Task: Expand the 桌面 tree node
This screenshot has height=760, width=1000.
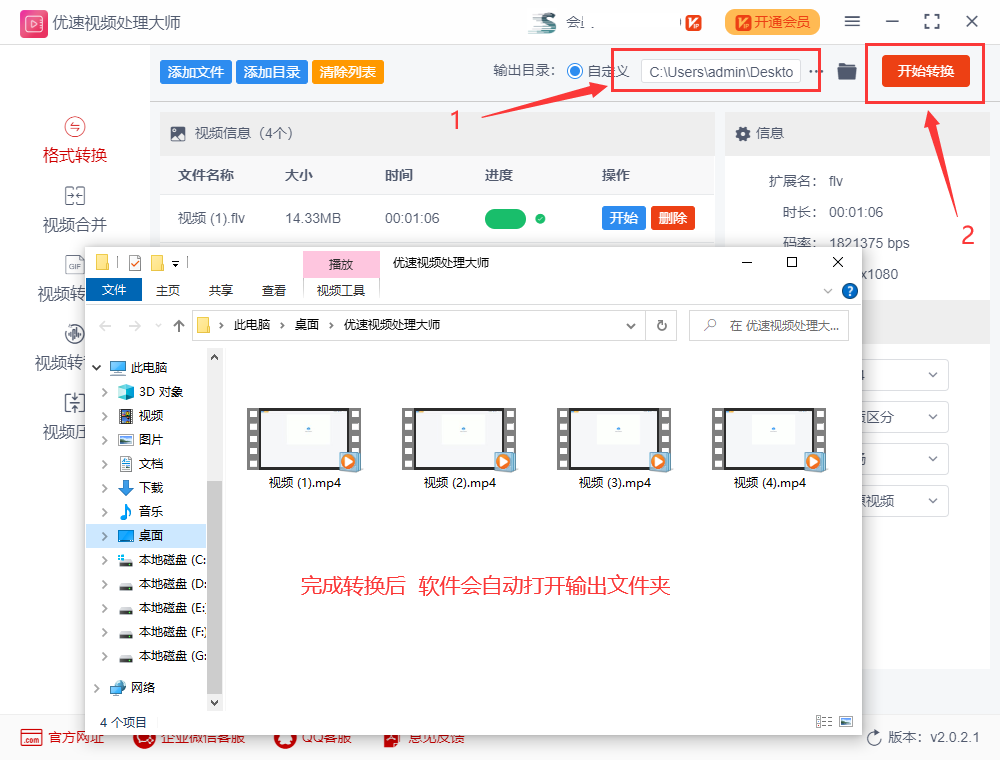Action: click(105, 536)
